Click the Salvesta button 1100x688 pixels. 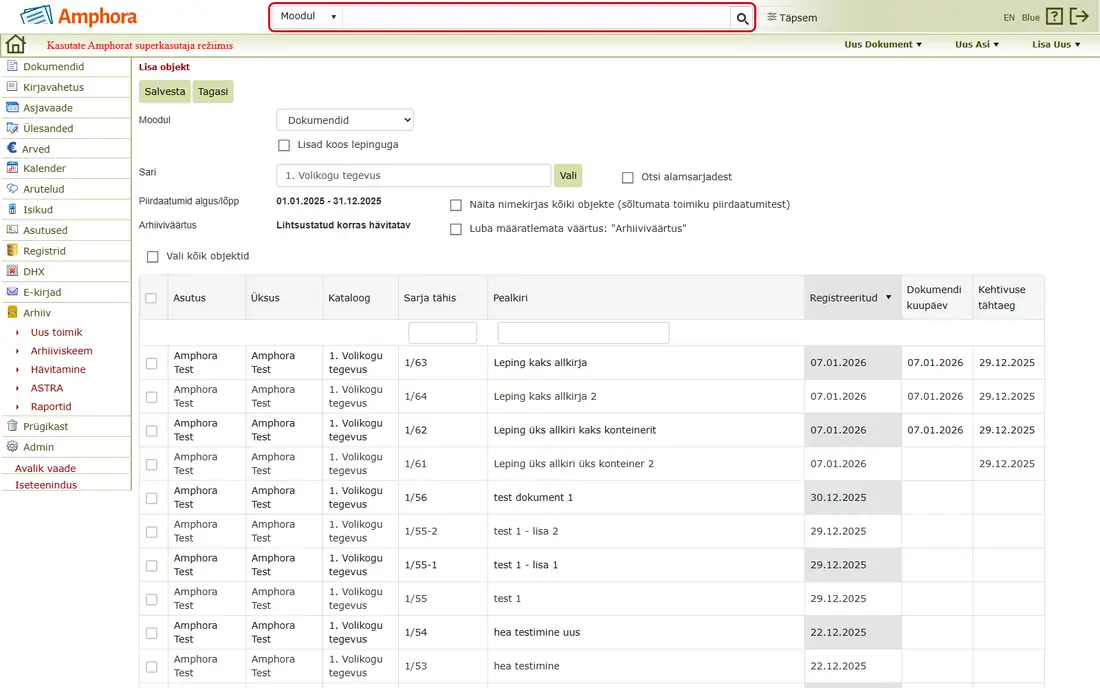165,91
